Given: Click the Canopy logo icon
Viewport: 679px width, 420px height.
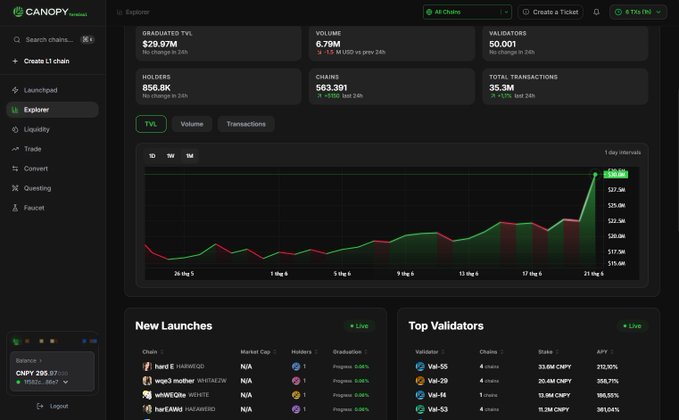Looking at the screenshot, I should (x=18, y=12).
